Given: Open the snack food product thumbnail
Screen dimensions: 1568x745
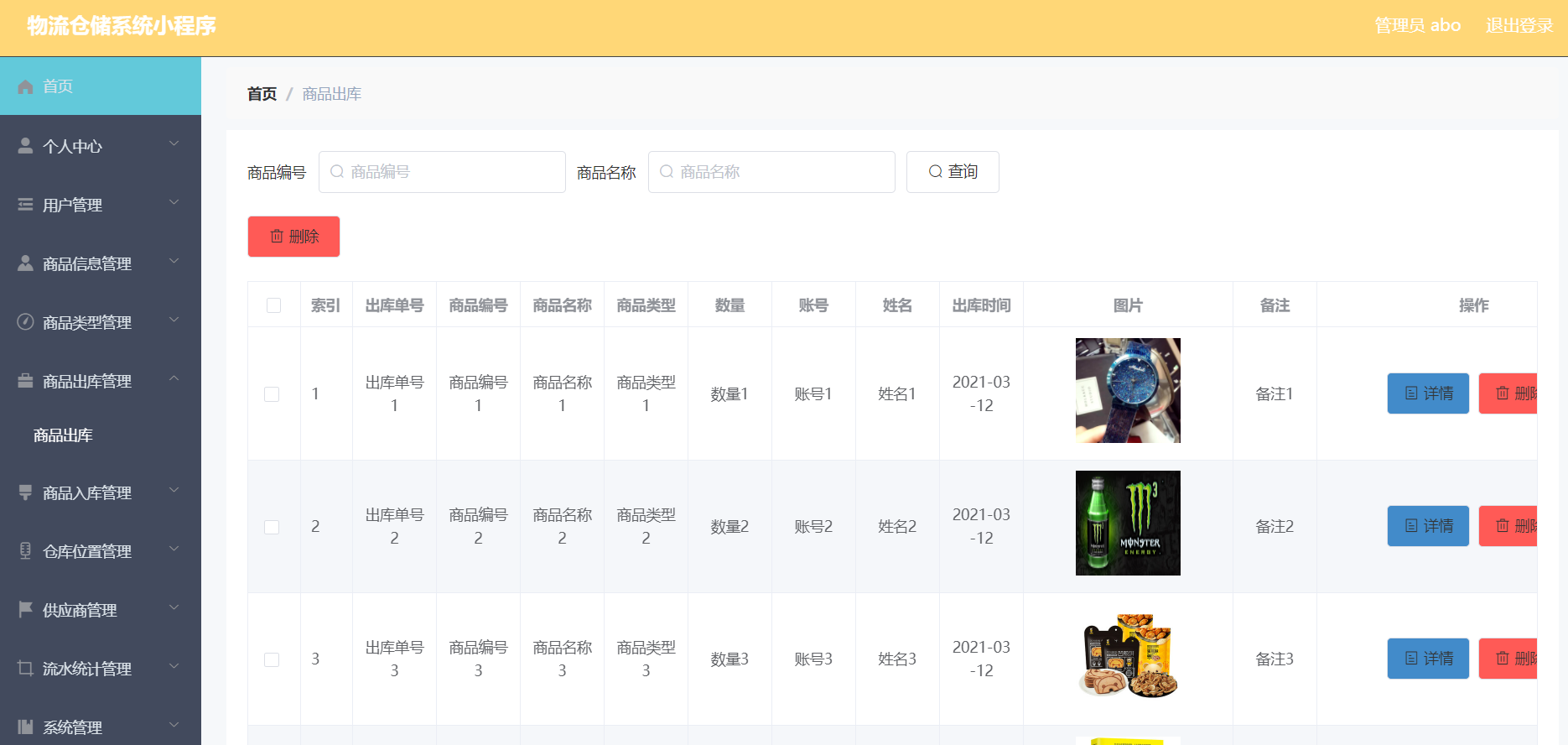Looking at the screenshot, I should click(x=1128, y=655).
